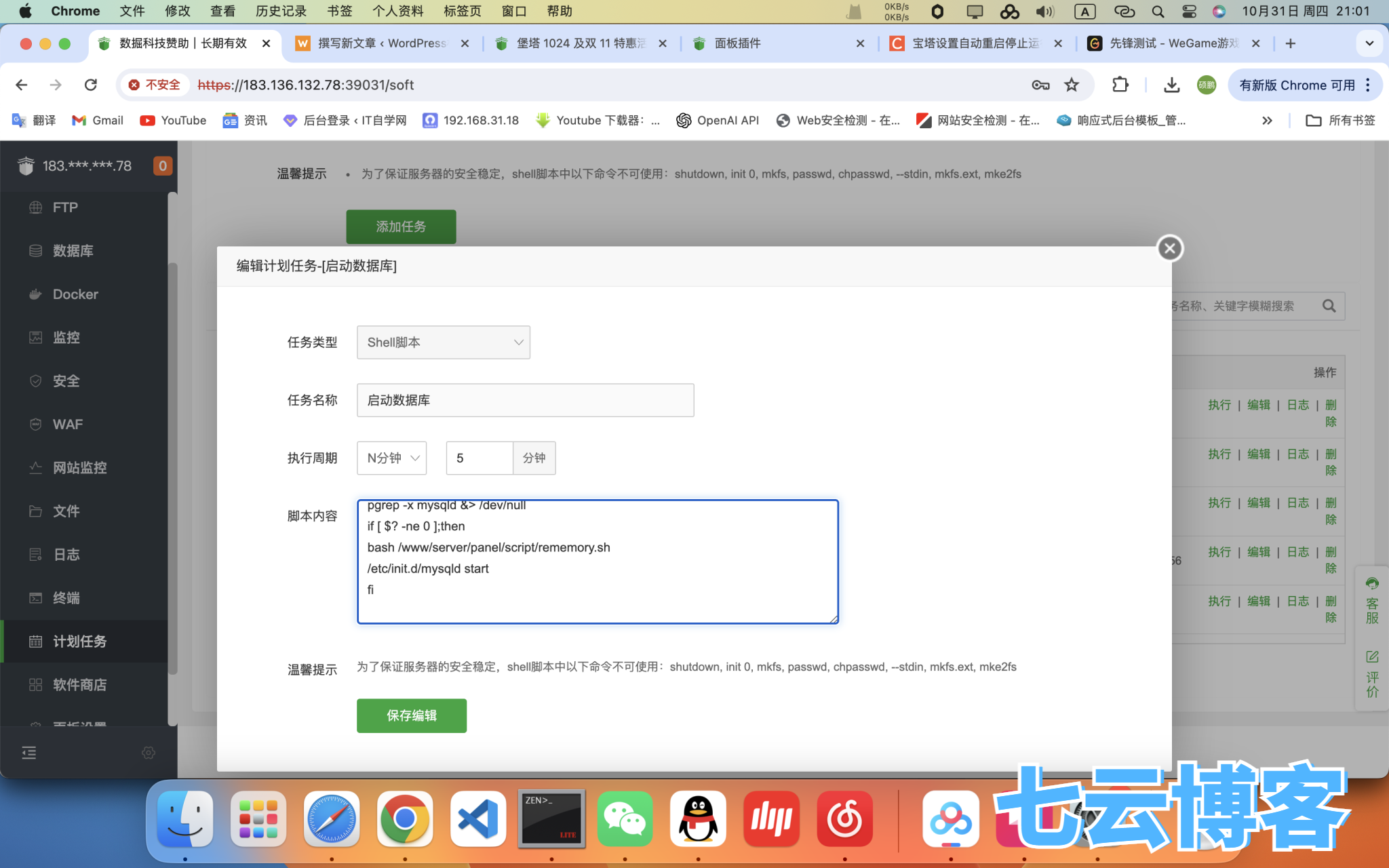Open the 历史记录 menu in menu bar

281,11
